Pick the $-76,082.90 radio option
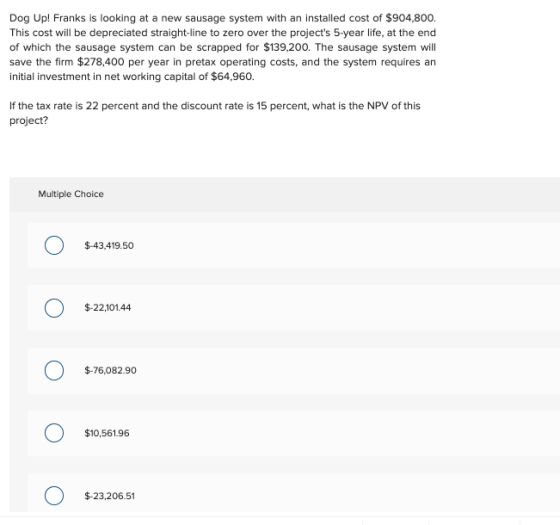 [54, 370]
